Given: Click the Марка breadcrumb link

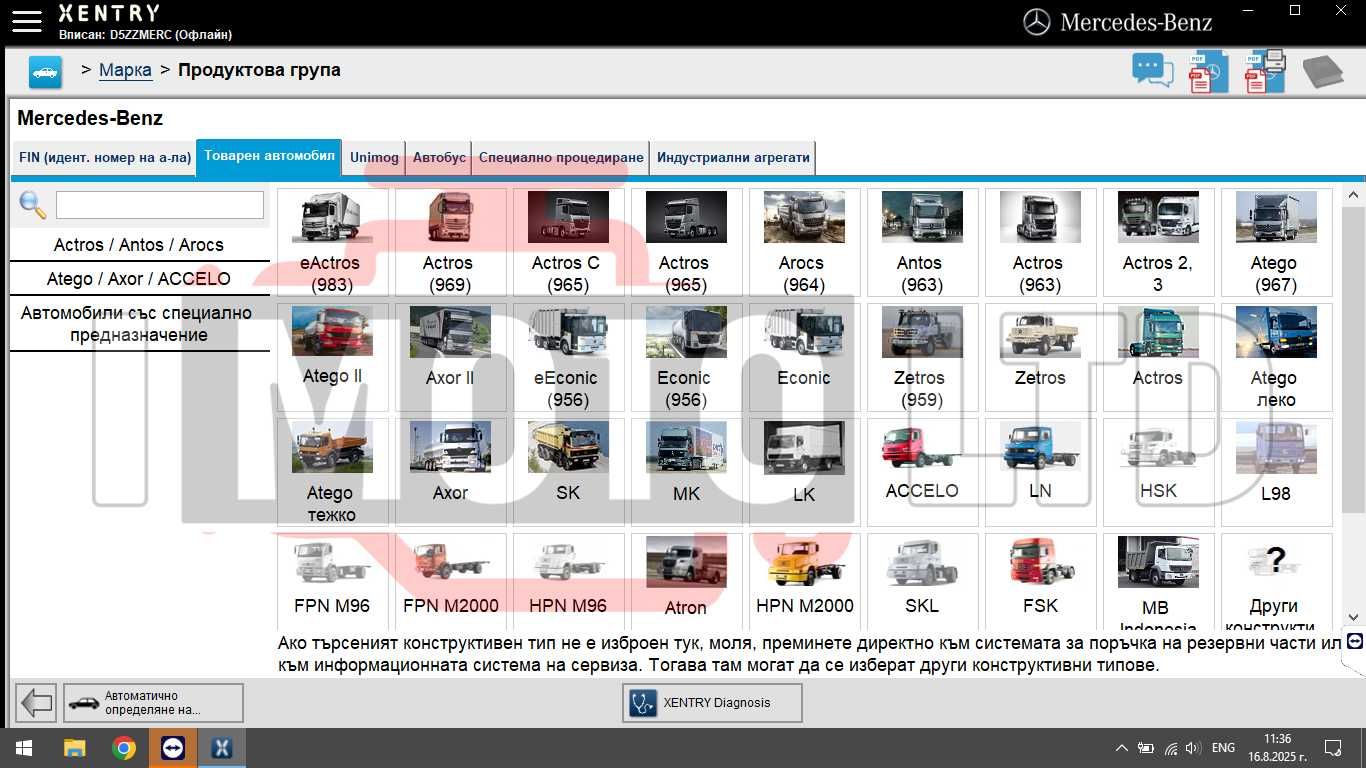Looking at the screenshot, I should coord(125,70).
